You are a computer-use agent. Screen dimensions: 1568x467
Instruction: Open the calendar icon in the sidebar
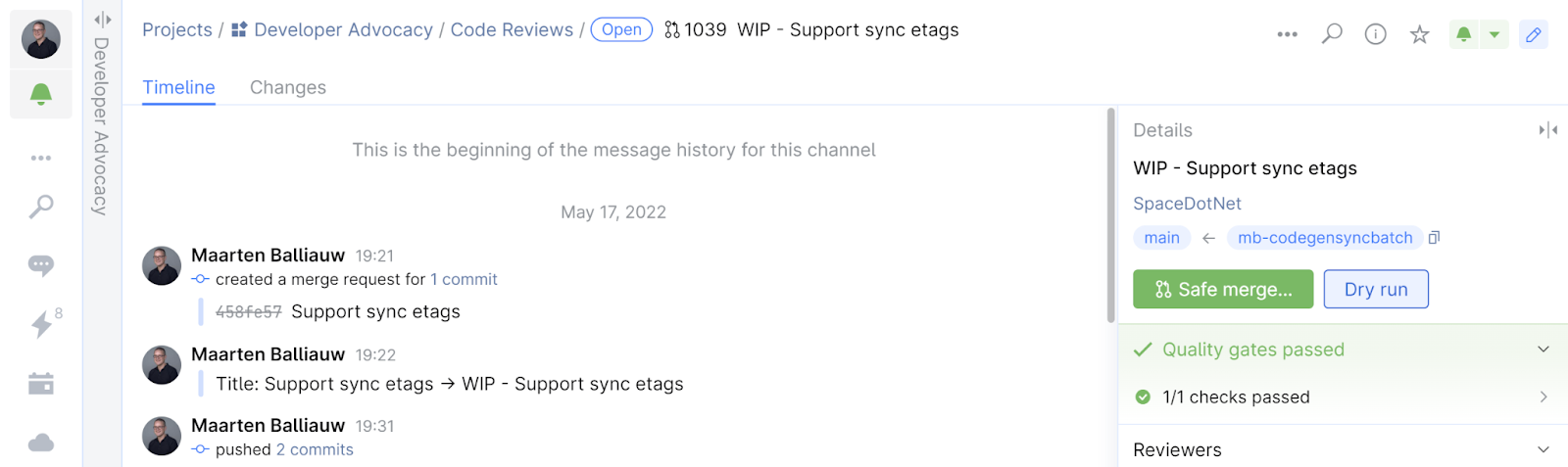point(40,384)
